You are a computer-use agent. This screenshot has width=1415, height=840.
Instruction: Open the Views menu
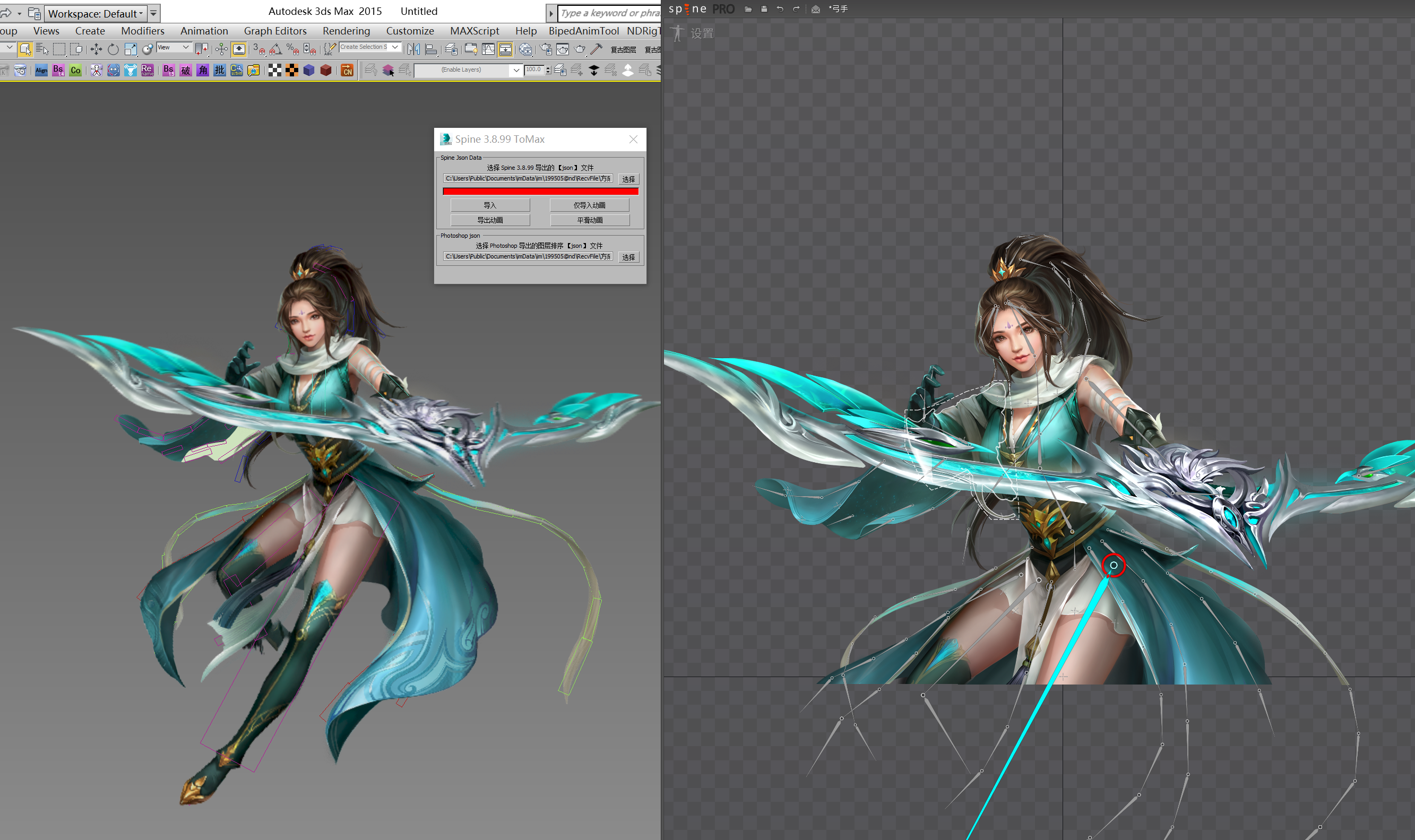click(46, 31)
